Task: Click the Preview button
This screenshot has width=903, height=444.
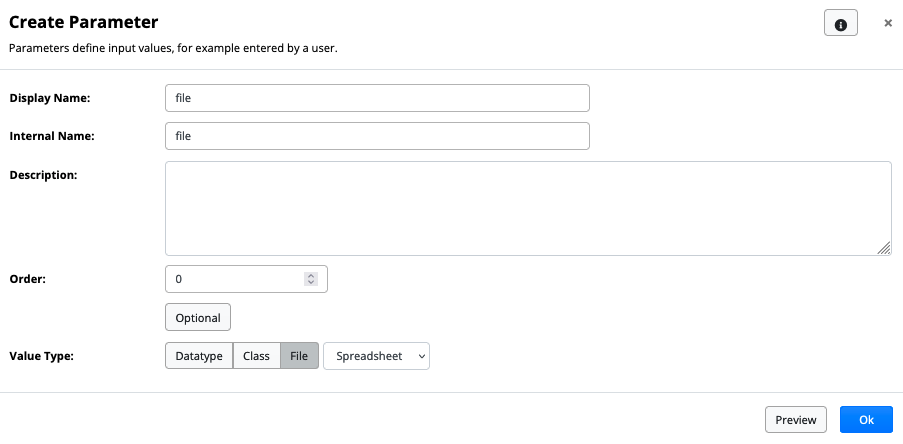Action: pos(796,420)
